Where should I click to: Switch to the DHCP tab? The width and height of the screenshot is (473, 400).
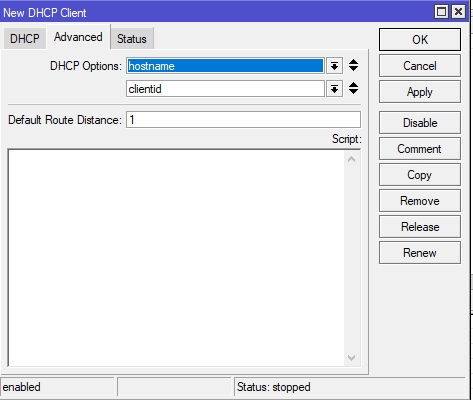click(x=25, y=39)
